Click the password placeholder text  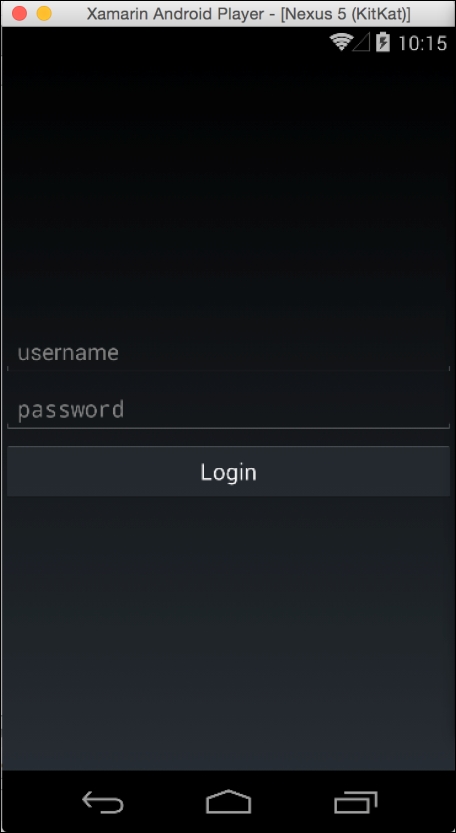pos(71,410)
